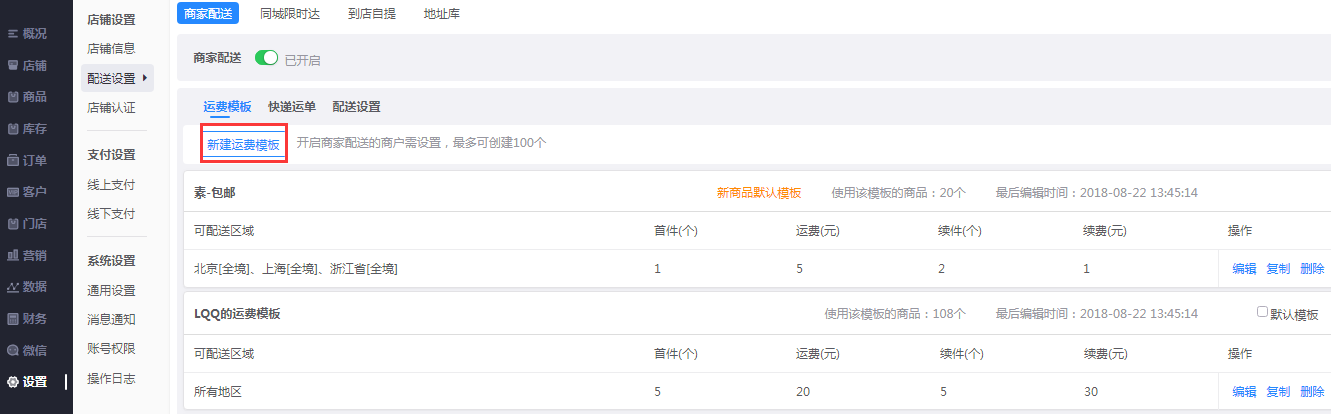Open the 概况 overview sidebar icon

point(13,34)
